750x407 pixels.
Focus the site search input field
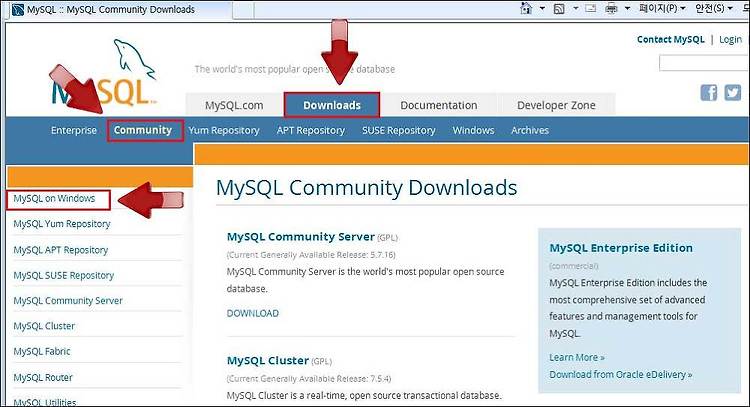click(x=704, y=63)
